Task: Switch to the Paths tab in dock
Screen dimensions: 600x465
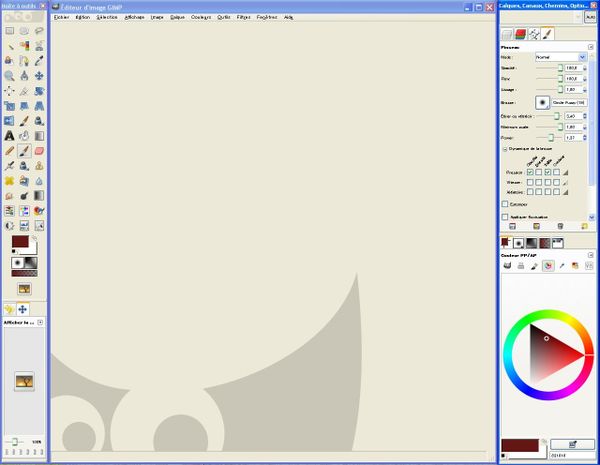Action: (534, 34)
